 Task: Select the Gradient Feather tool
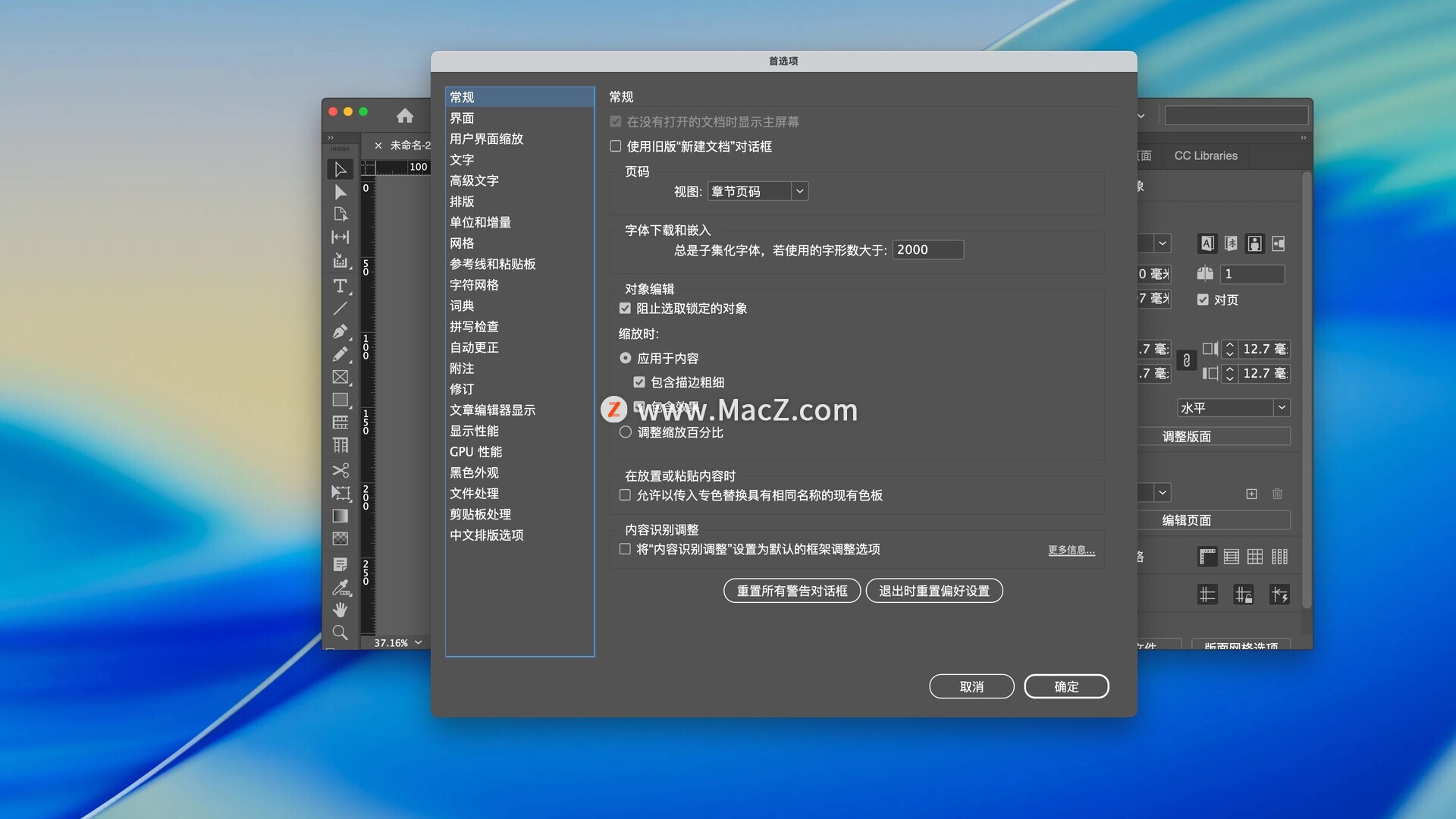pos(340,538)
